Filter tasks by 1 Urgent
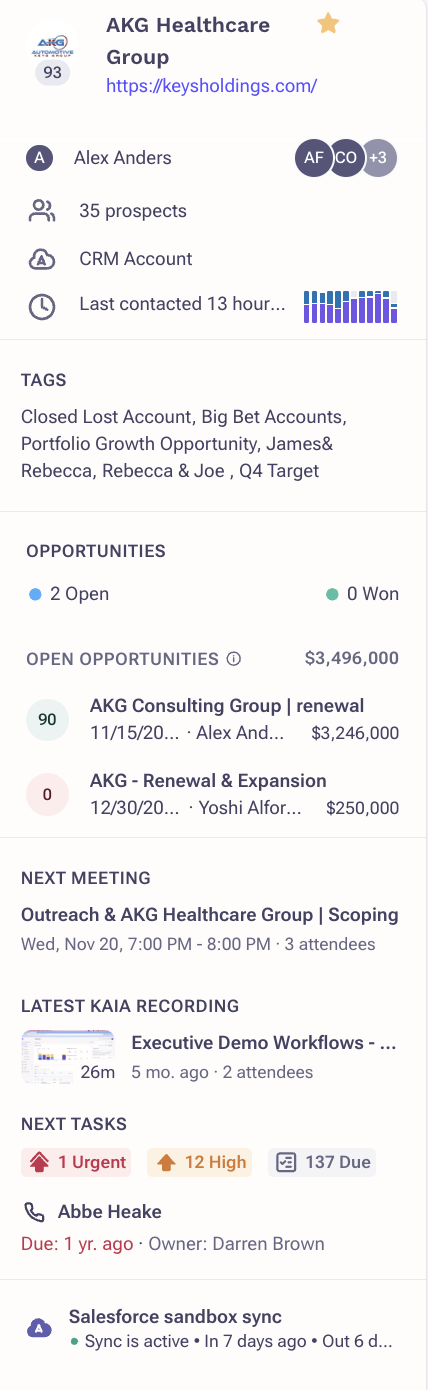The image size is (428, 1390). [x=76, y=1162]
